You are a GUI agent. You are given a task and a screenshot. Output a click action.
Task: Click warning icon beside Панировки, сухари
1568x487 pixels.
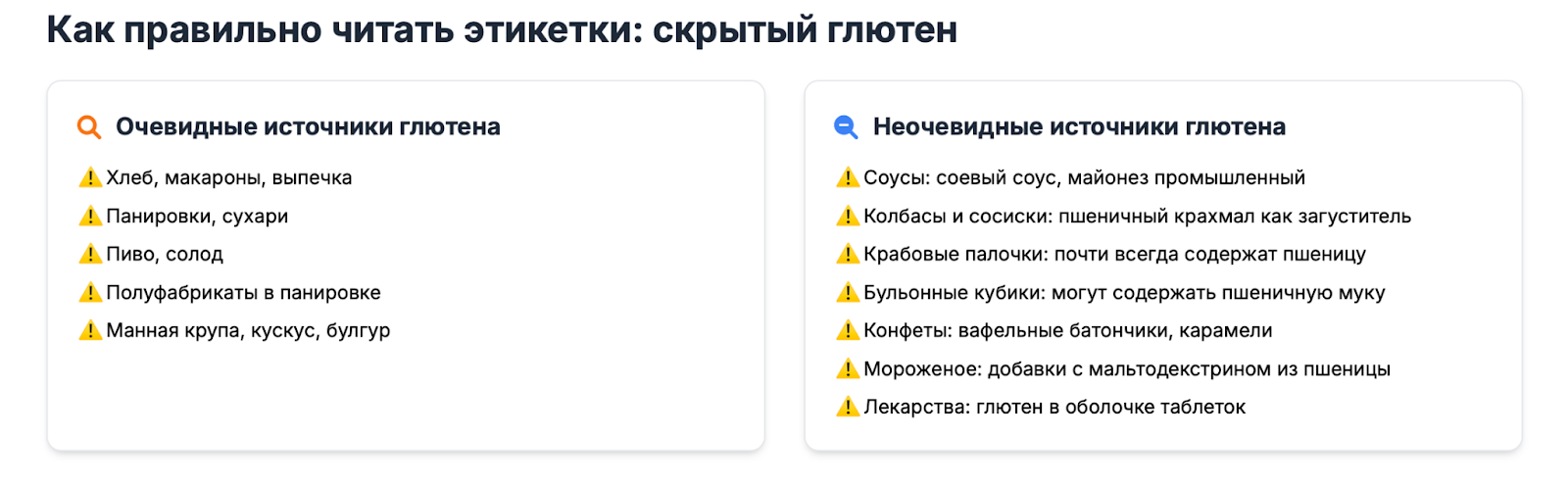(90, 217)
